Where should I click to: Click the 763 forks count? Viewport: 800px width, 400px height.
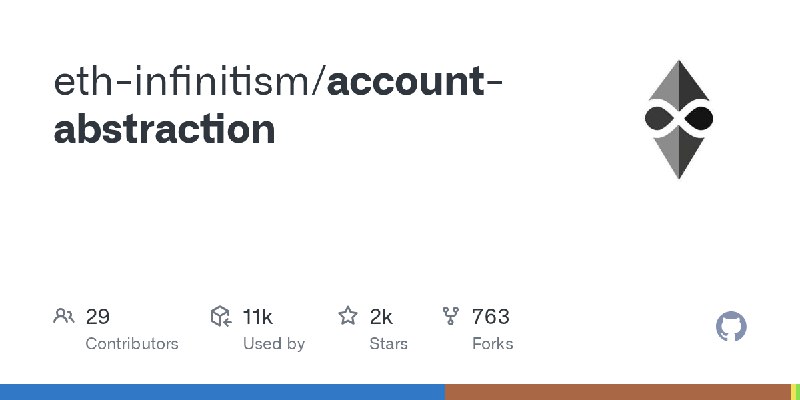coord(490,317)
